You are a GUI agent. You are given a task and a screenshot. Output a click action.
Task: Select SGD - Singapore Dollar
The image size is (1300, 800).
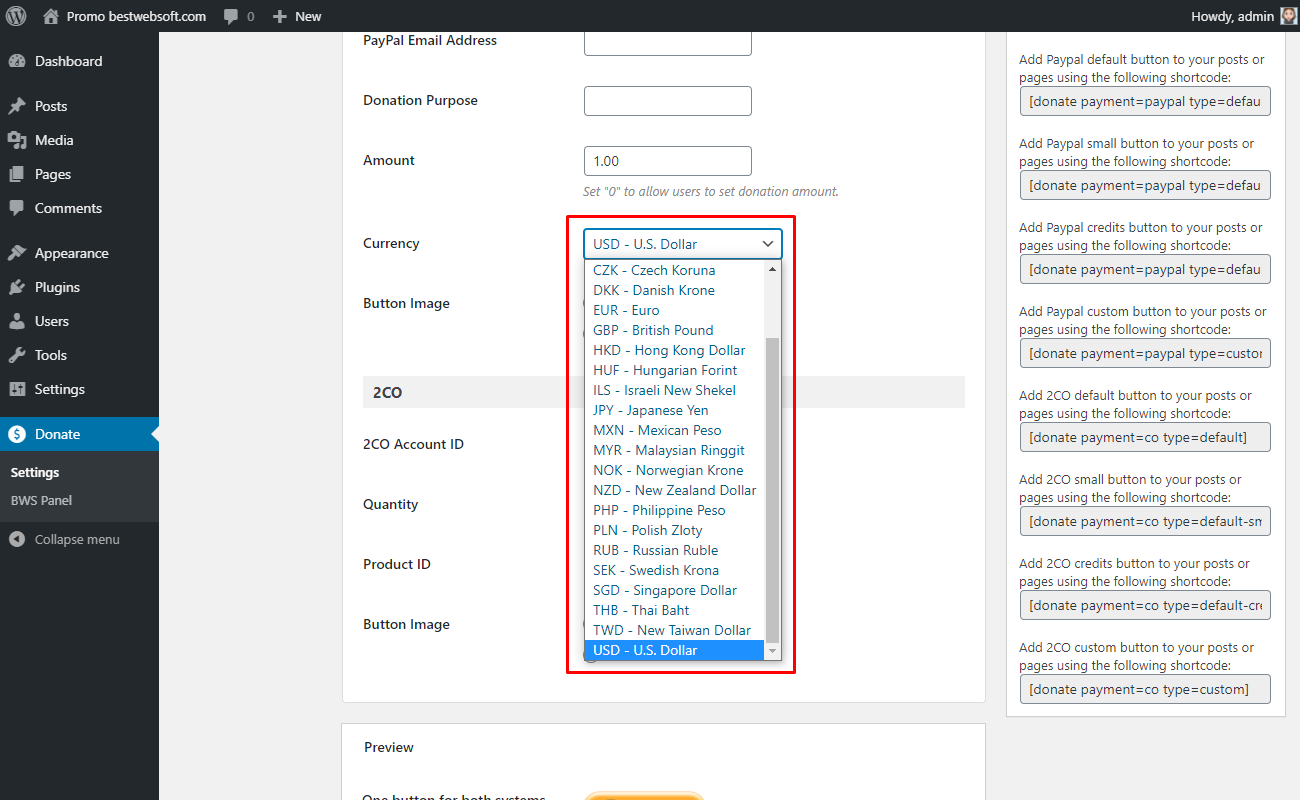(x=675, y=590)
